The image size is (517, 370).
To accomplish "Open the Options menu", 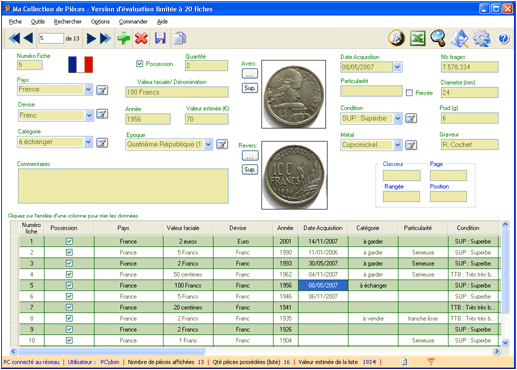I will point(100,22).
